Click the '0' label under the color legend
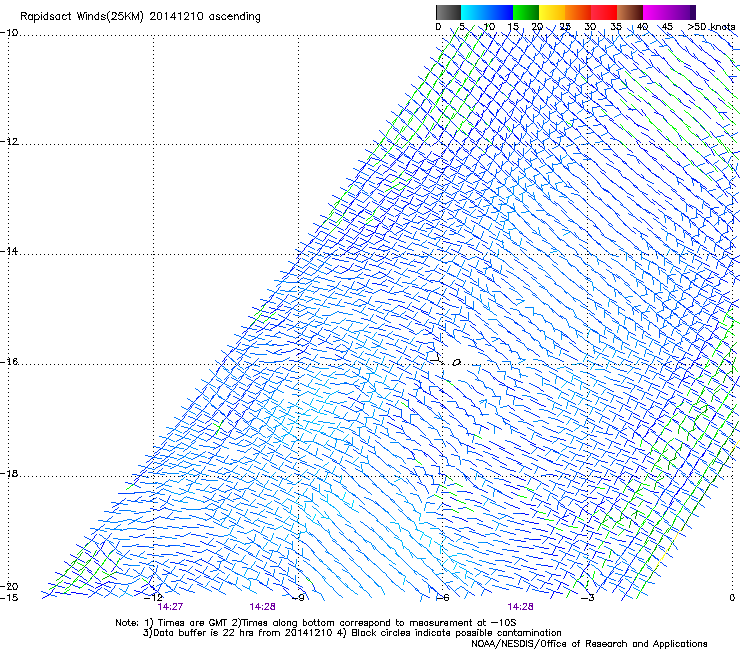 pos(438,27)
